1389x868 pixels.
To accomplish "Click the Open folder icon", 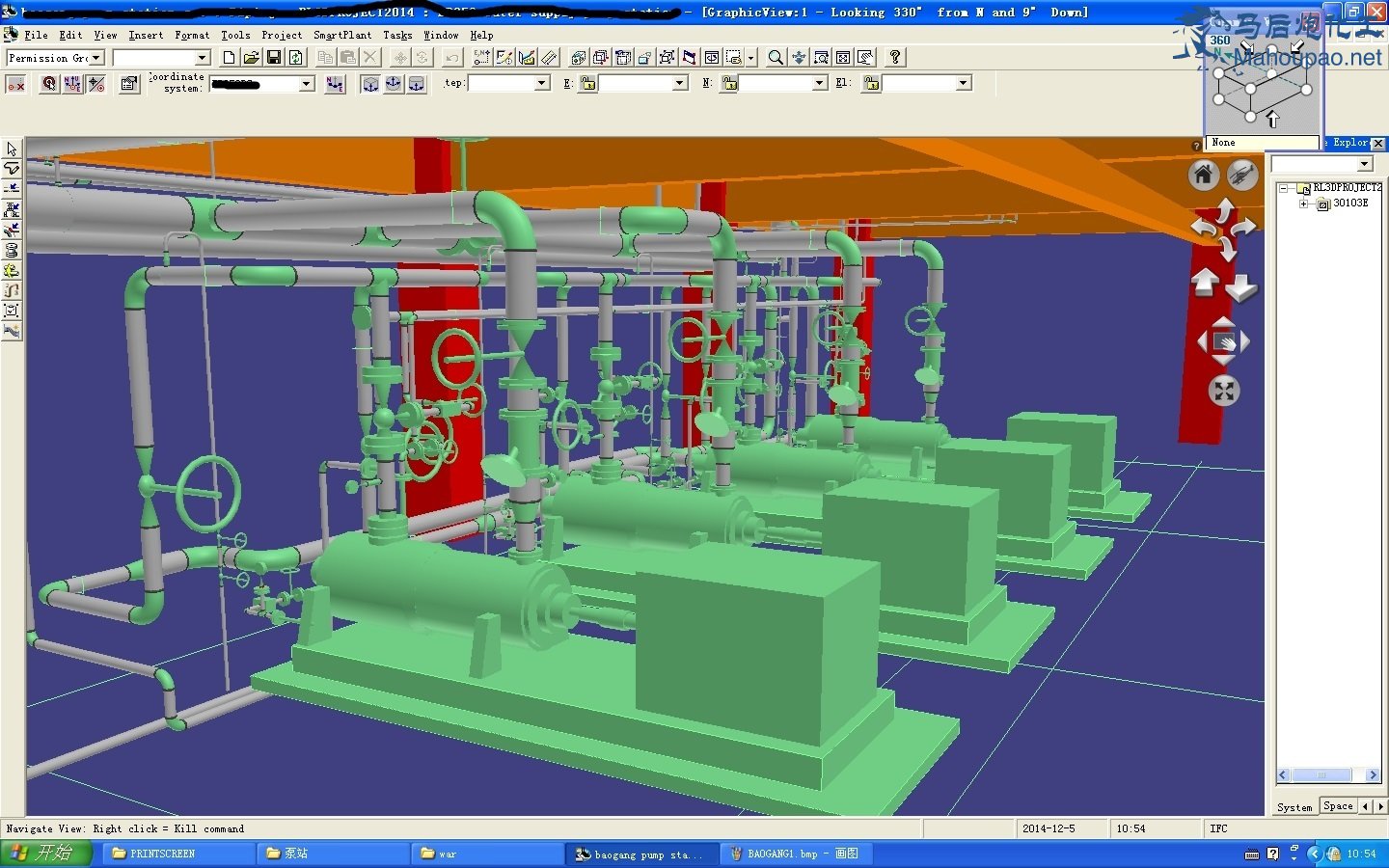I will point(251,58).
